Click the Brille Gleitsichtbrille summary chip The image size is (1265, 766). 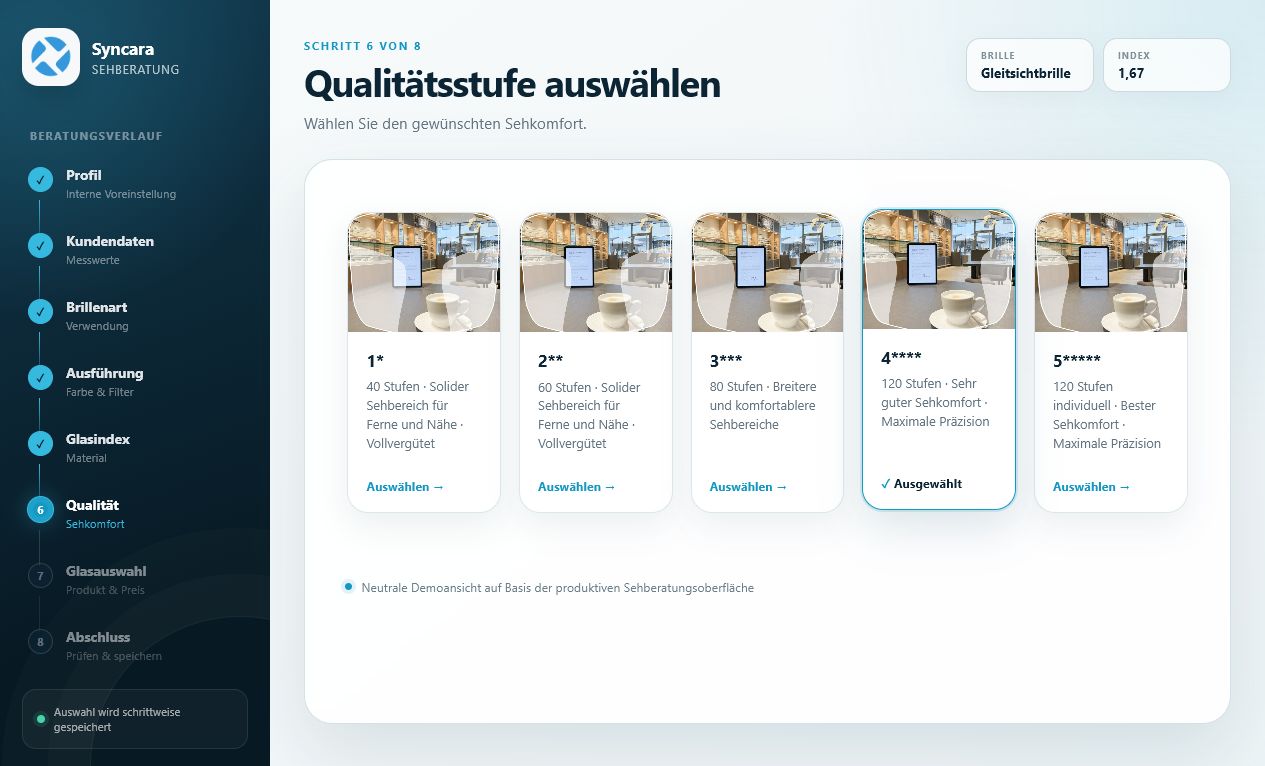[x=1030, y=65]
